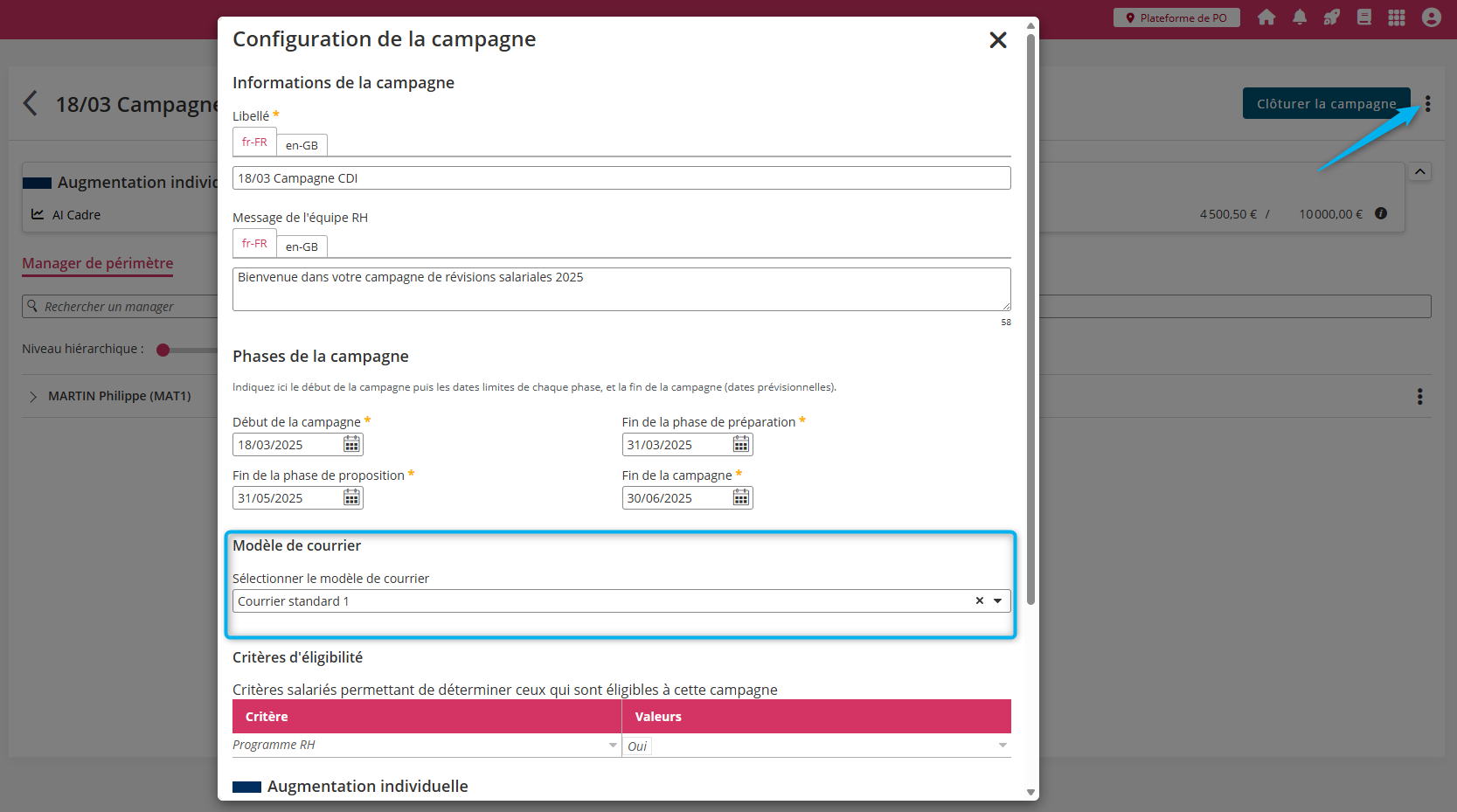Open user account profile icon
The image size is (1457, 812).
point(1431,17)
